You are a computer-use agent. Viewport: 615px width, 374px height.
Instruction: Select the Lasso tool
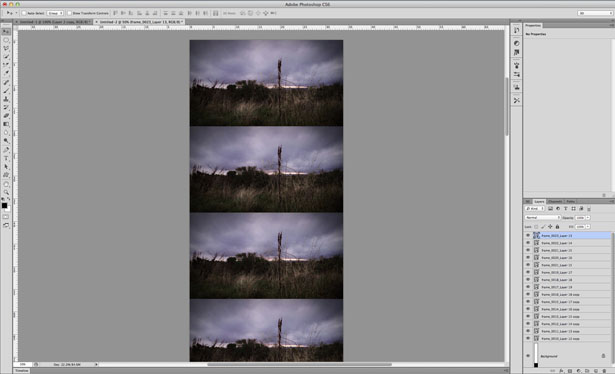click(6, 48)
